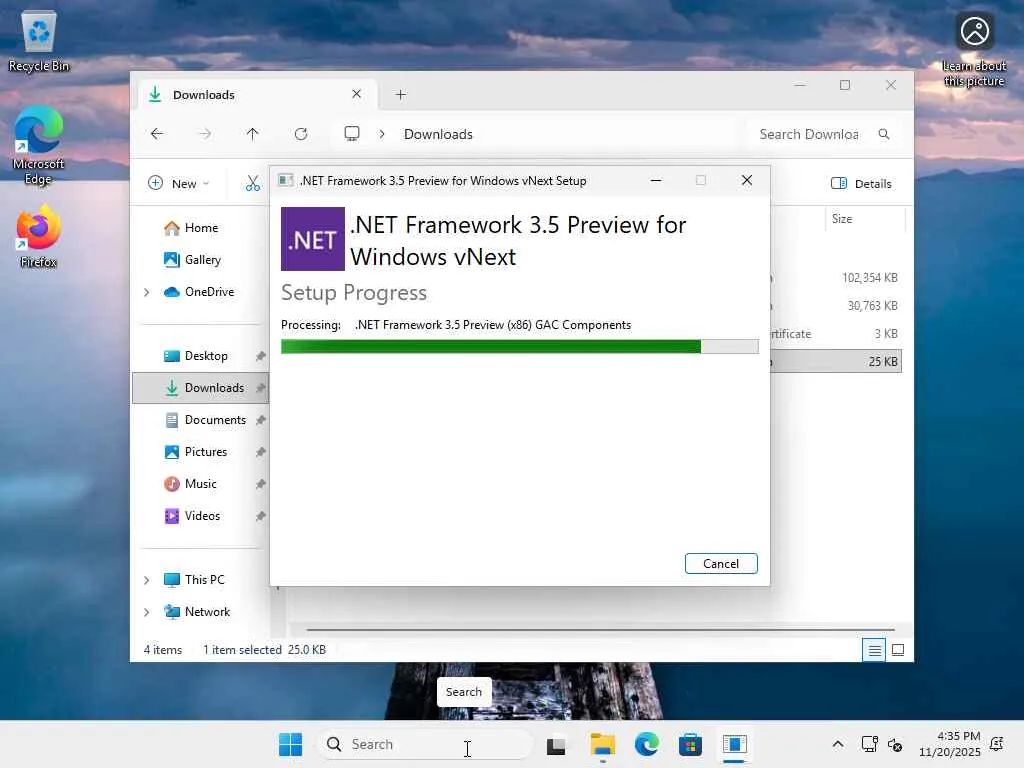Click the setup progress bar
This screenshot has height=768, width=1024.
click(x=520, y=346)
